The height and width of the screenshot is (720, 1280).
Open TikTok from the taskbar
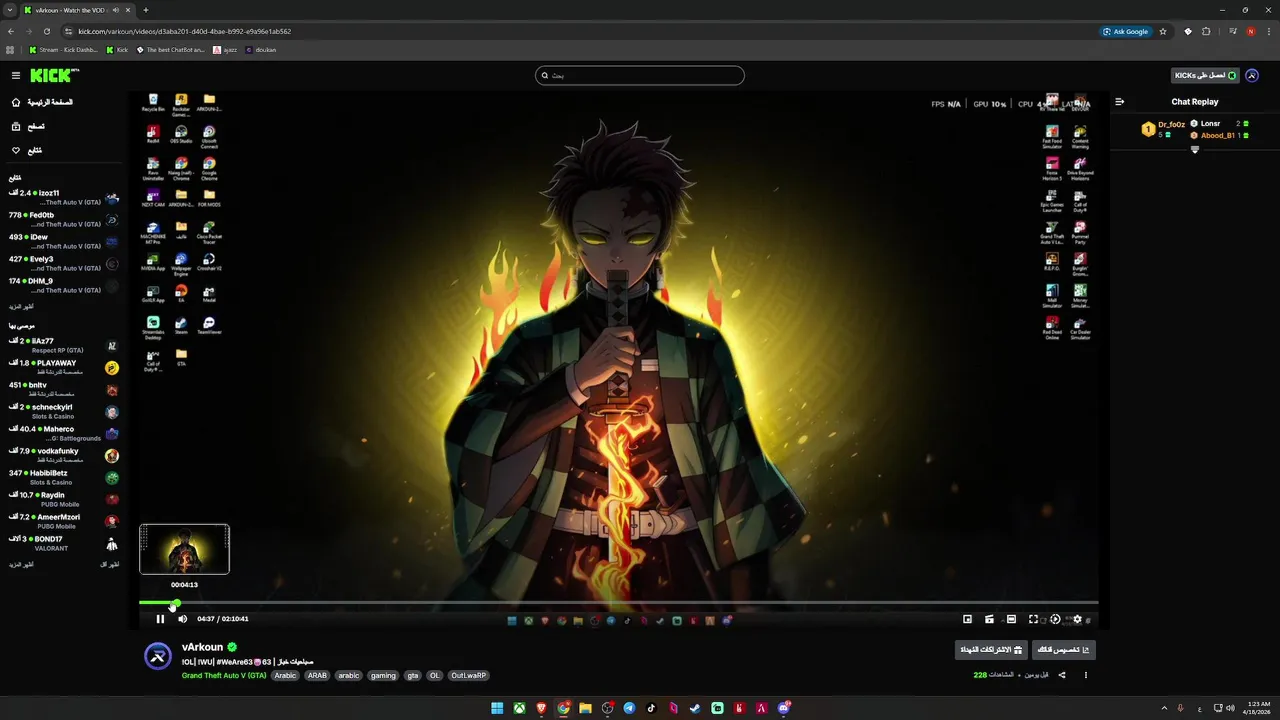[x=651, y=708]
